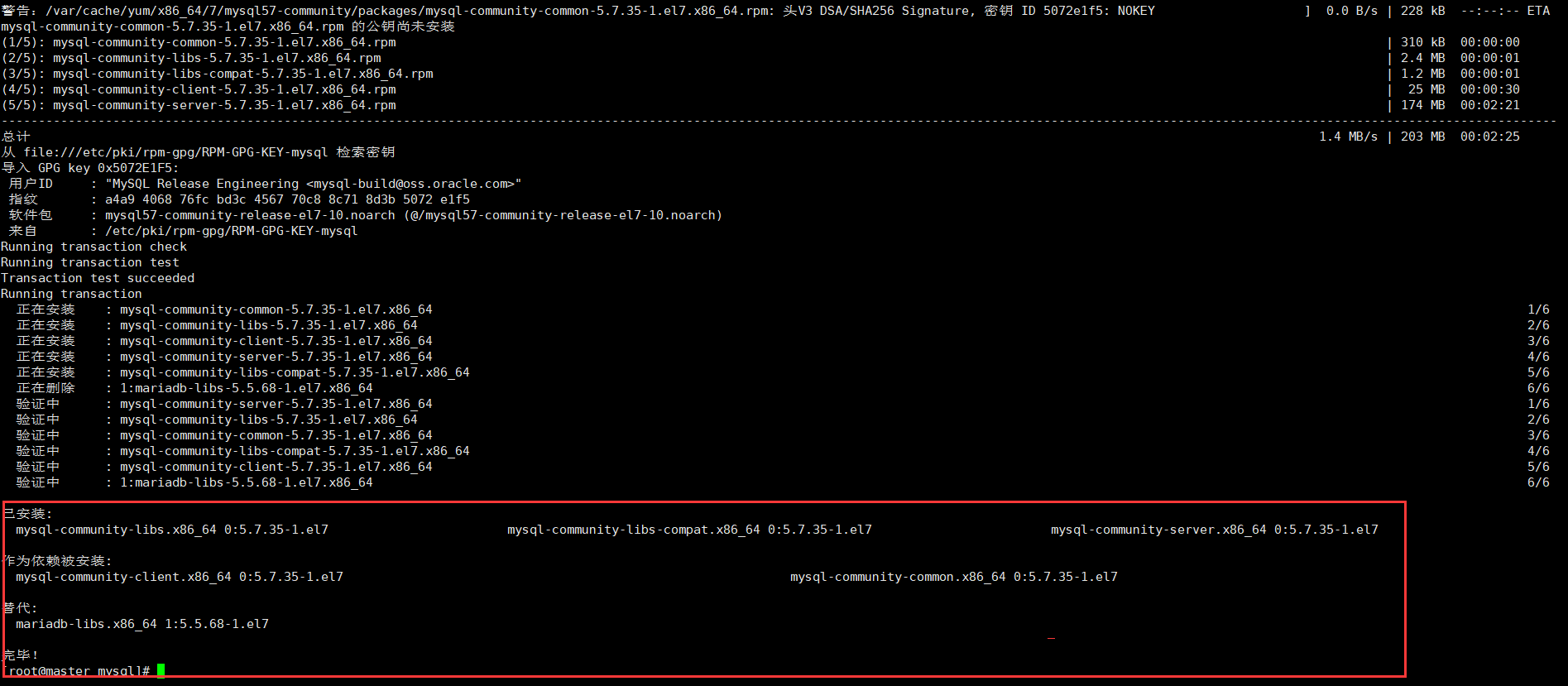1568x686 pixels.
Task: Select 'mysql-community-client.x86_64 0:5.7.35-1.el7' dependency line
Action: (180, 577)
